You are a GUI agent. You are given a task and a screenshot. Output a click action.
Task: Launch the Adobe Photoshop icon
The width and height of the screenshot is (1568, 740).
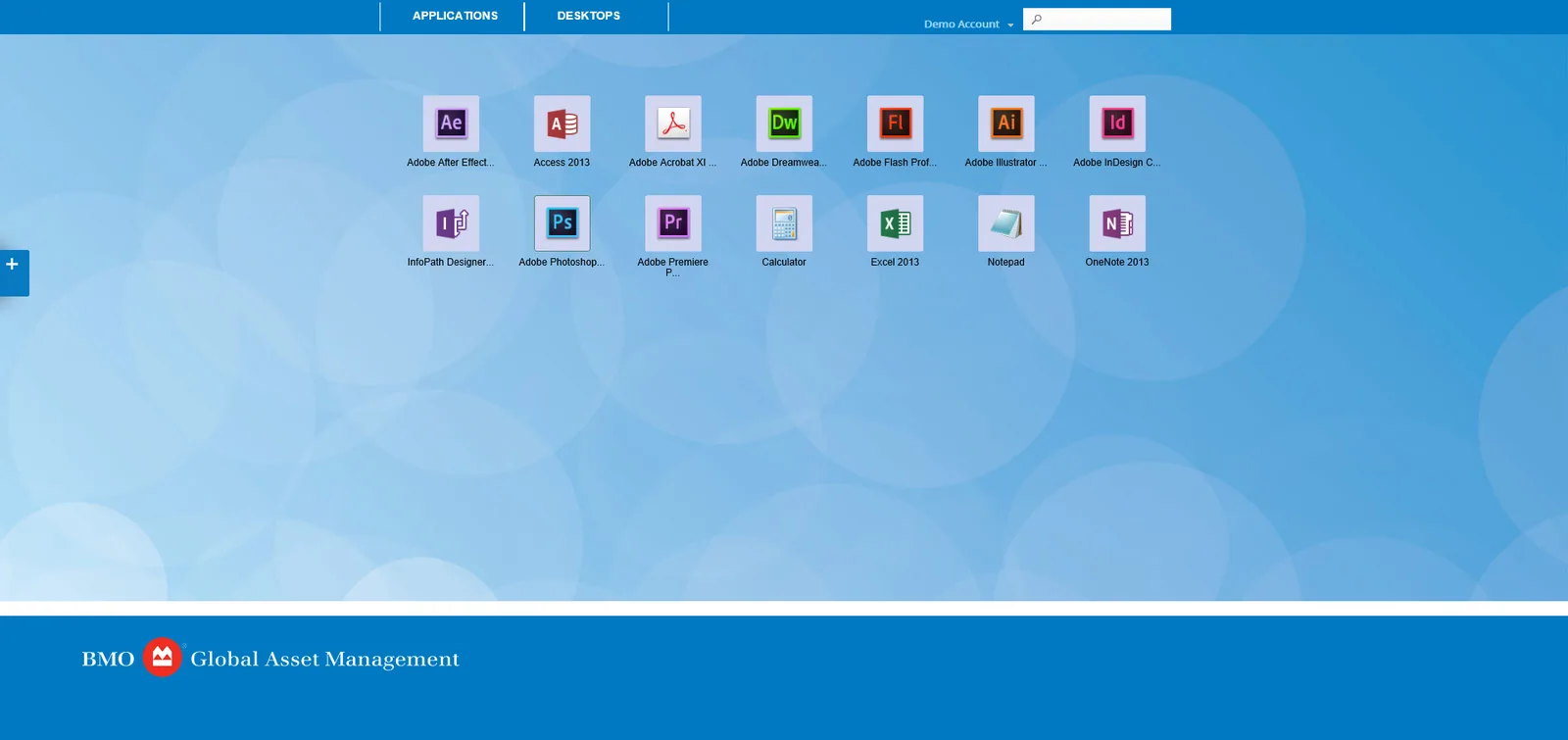(x=562, y=223)
